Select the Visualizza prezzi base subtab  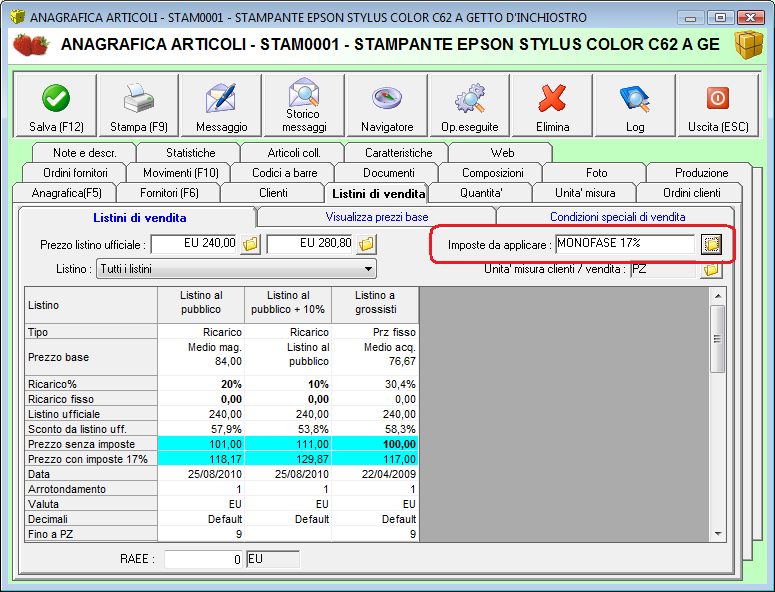pyautogui.click(x=376, y=217)
